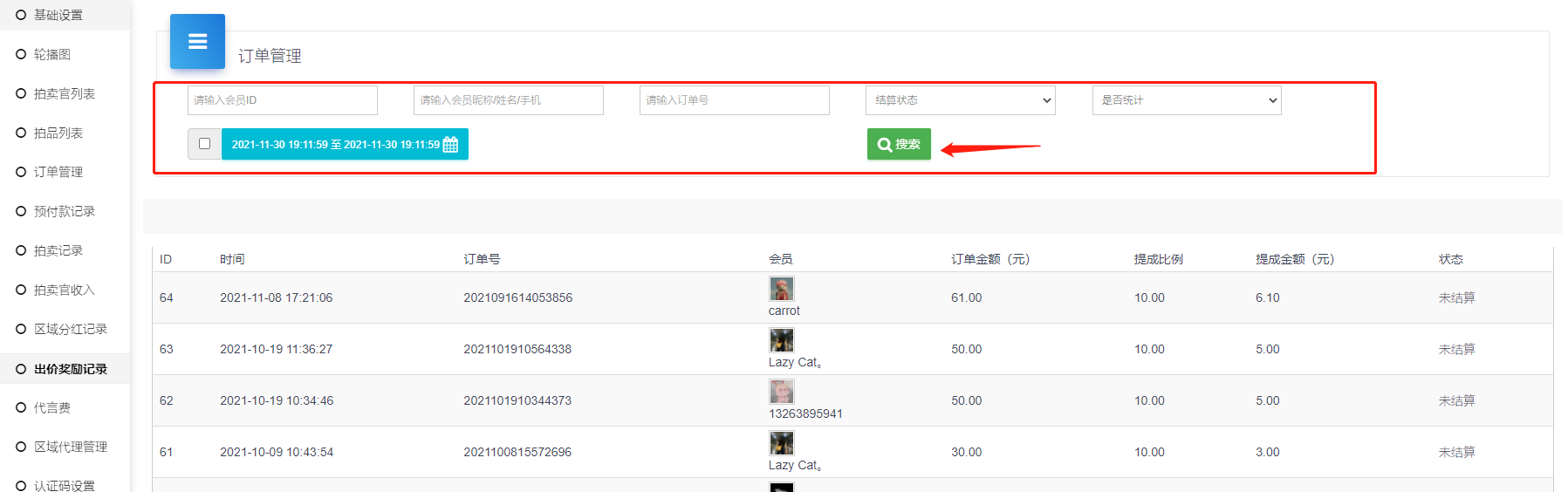The height and width of the screenshot is (492, 1568).
Task: Open the 是否统计 dropdown
Action: point(1187,100)
